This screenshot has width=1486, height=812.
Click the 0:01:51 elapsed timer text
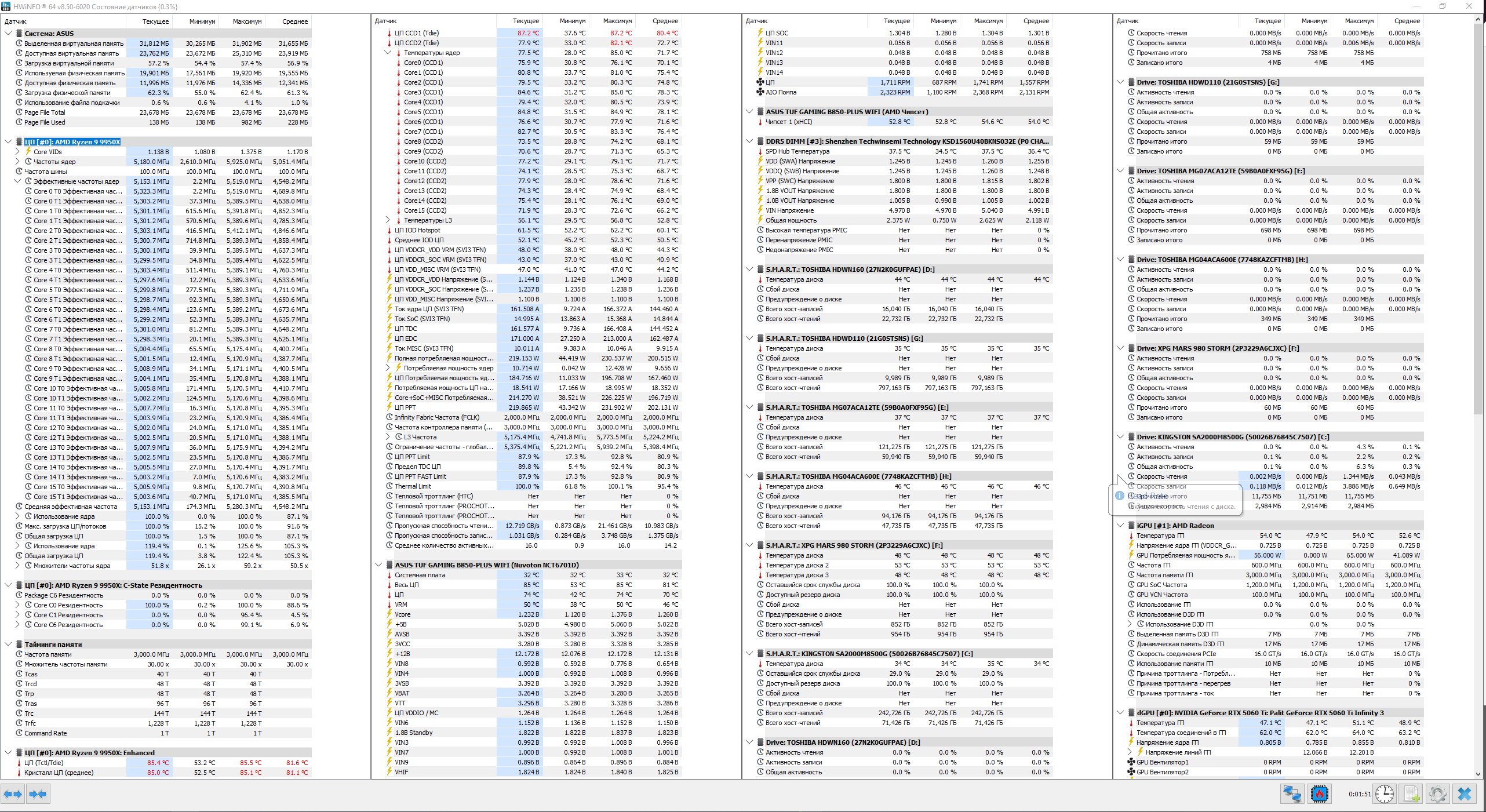pyautogui.click(x=1360, y=794)
